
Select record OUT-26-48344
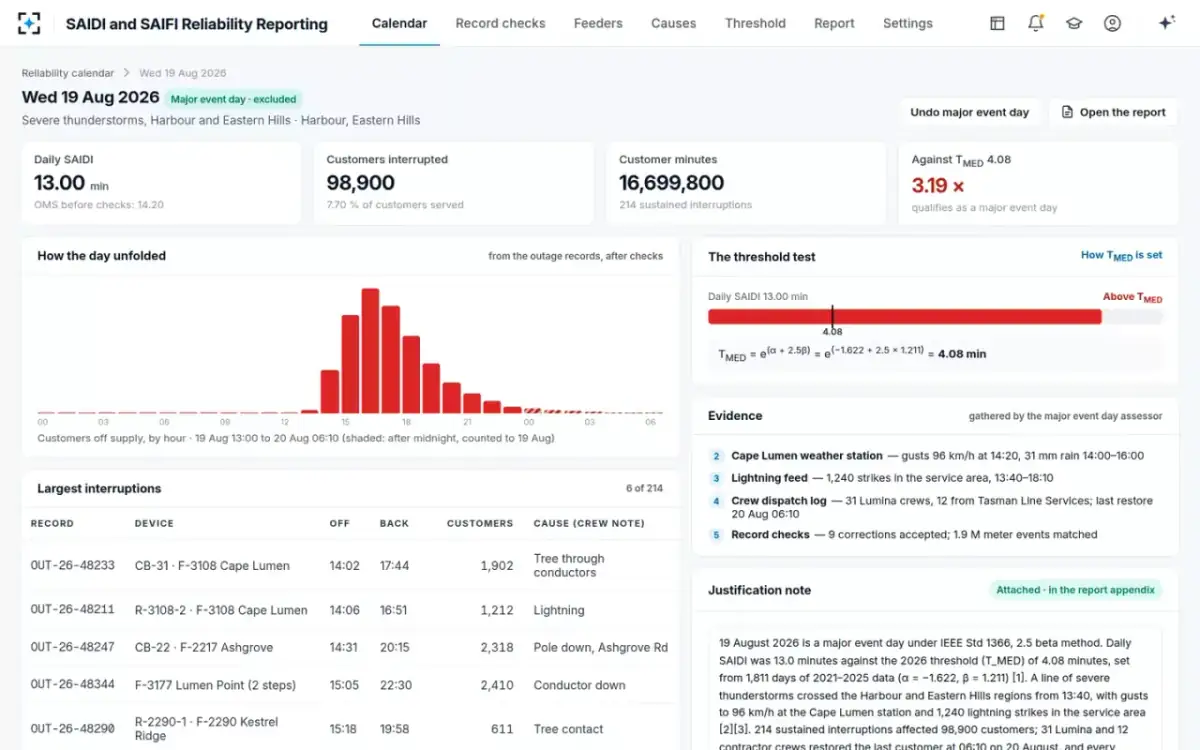pos(72,685)
